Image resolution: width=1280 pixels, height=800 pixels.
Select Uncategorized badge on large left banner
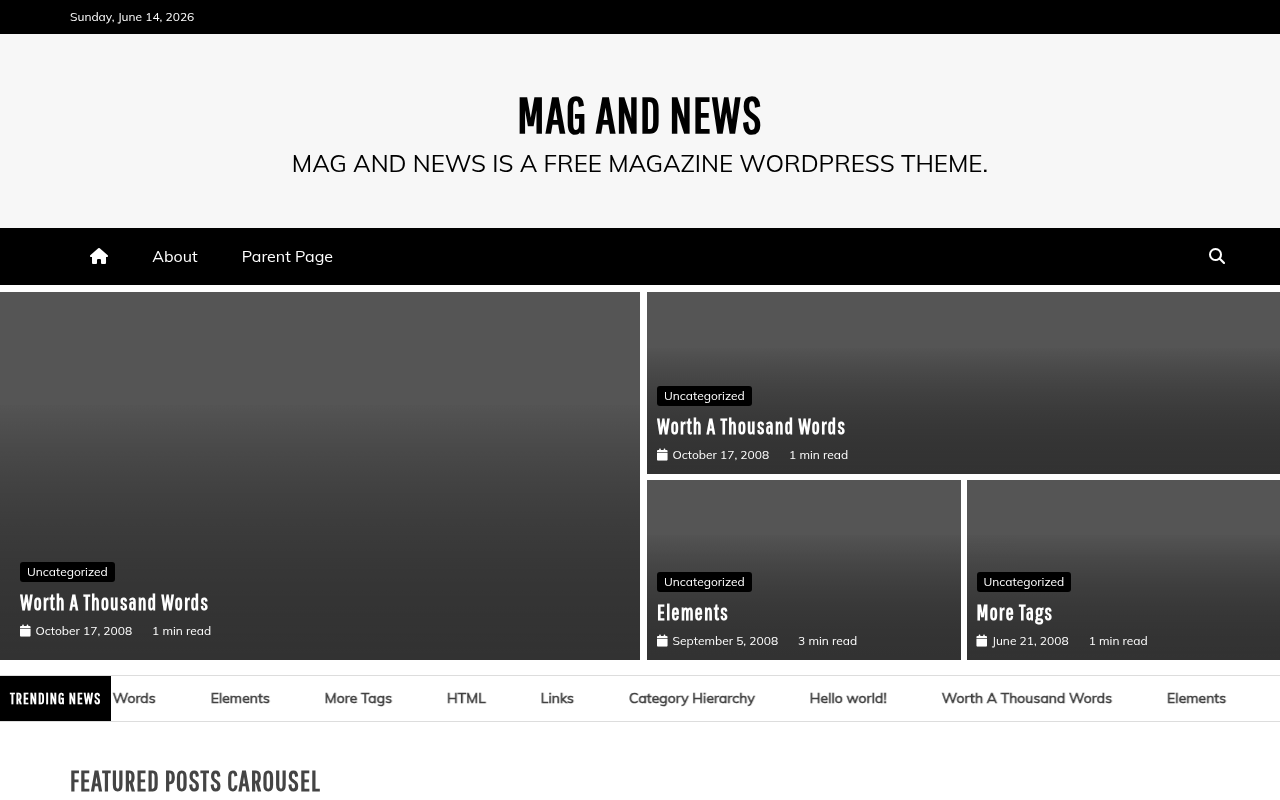tap(67, 572)
